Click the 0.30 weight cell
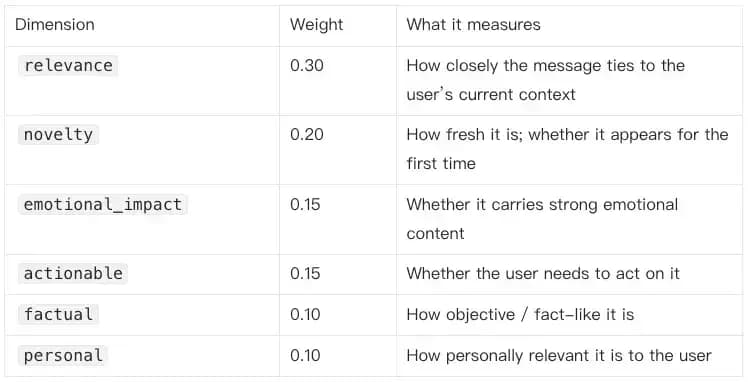The image size is (748, 382). point(307,66)
